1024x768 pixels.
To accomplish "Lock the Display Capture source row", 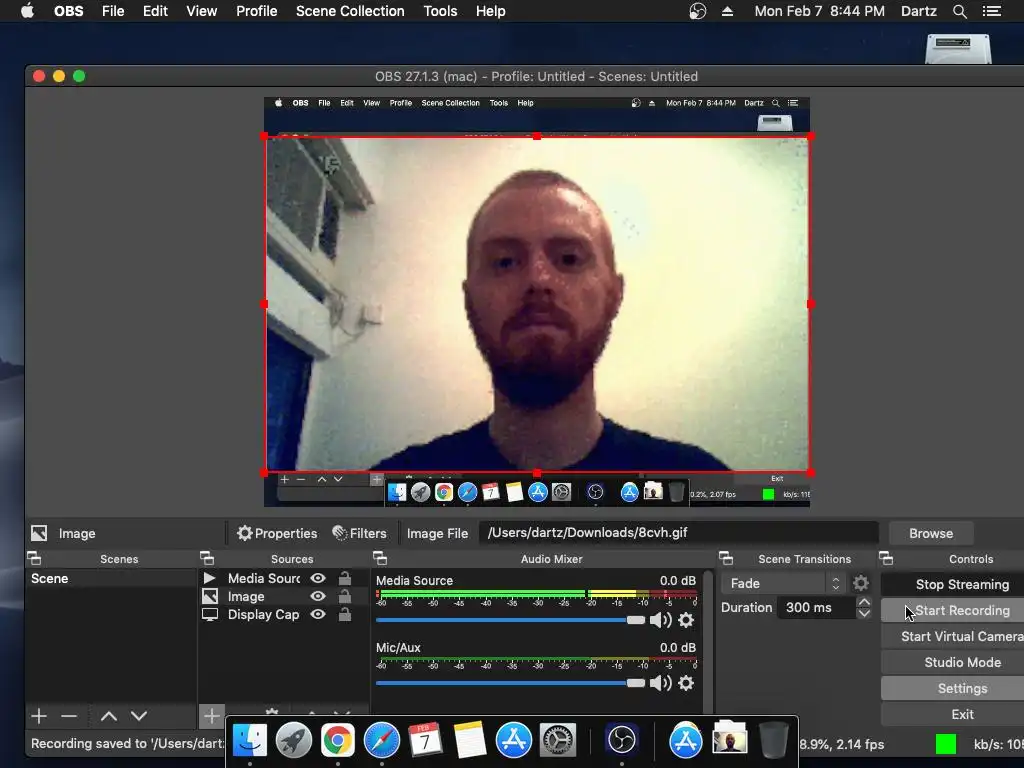I will coord(344,615).
